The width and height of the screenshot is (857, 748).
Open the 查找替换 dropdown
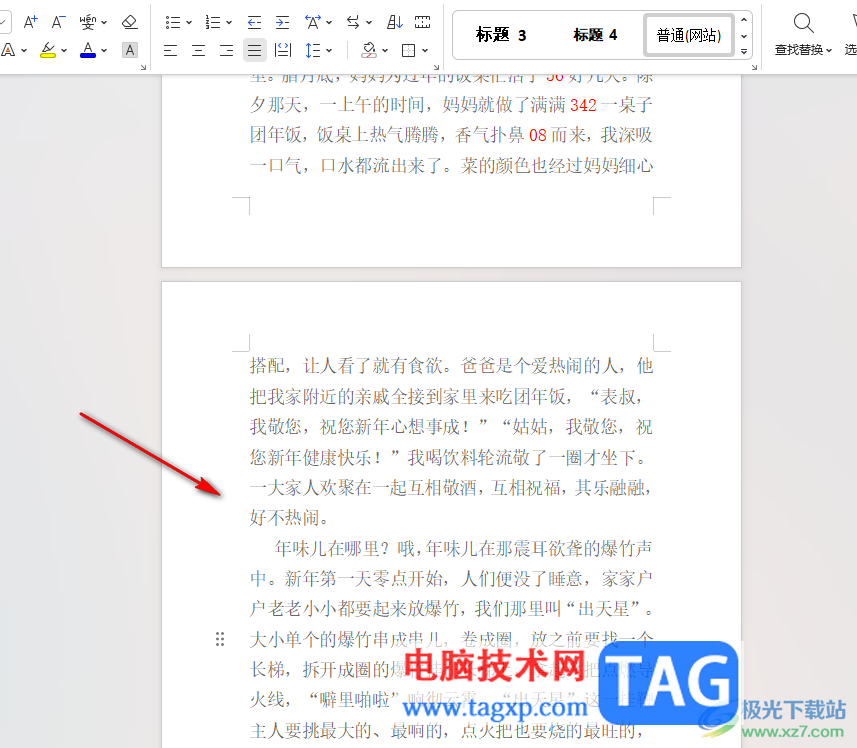803,50
